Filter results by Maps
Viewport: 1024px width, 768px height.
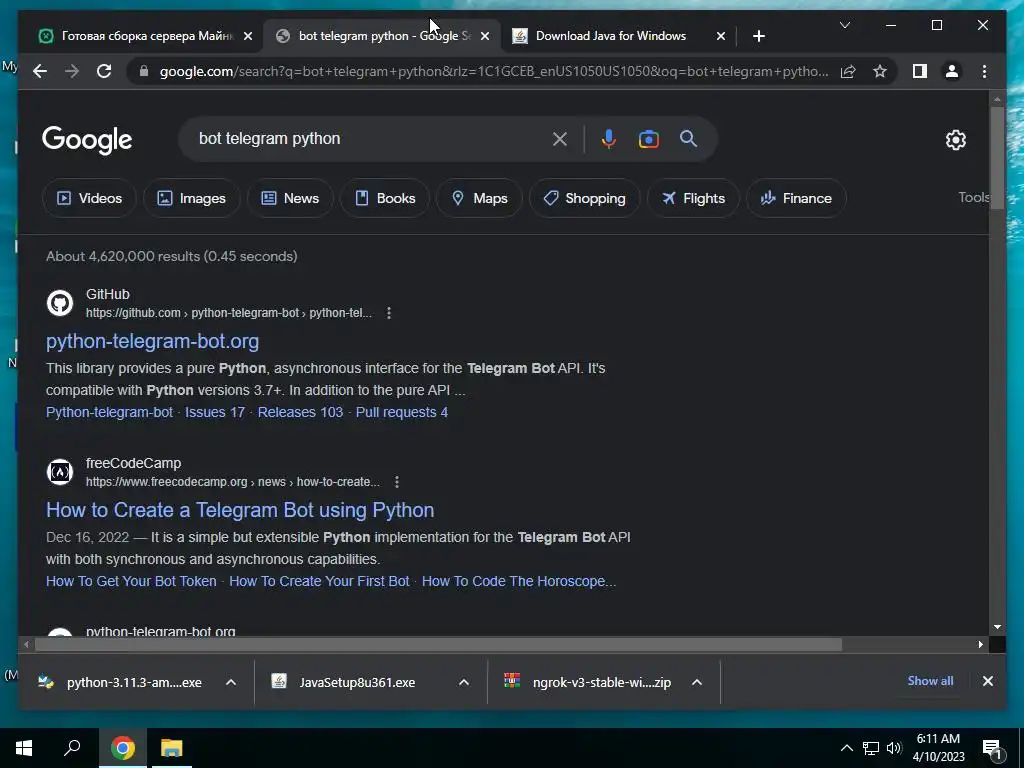click(479, 198)
